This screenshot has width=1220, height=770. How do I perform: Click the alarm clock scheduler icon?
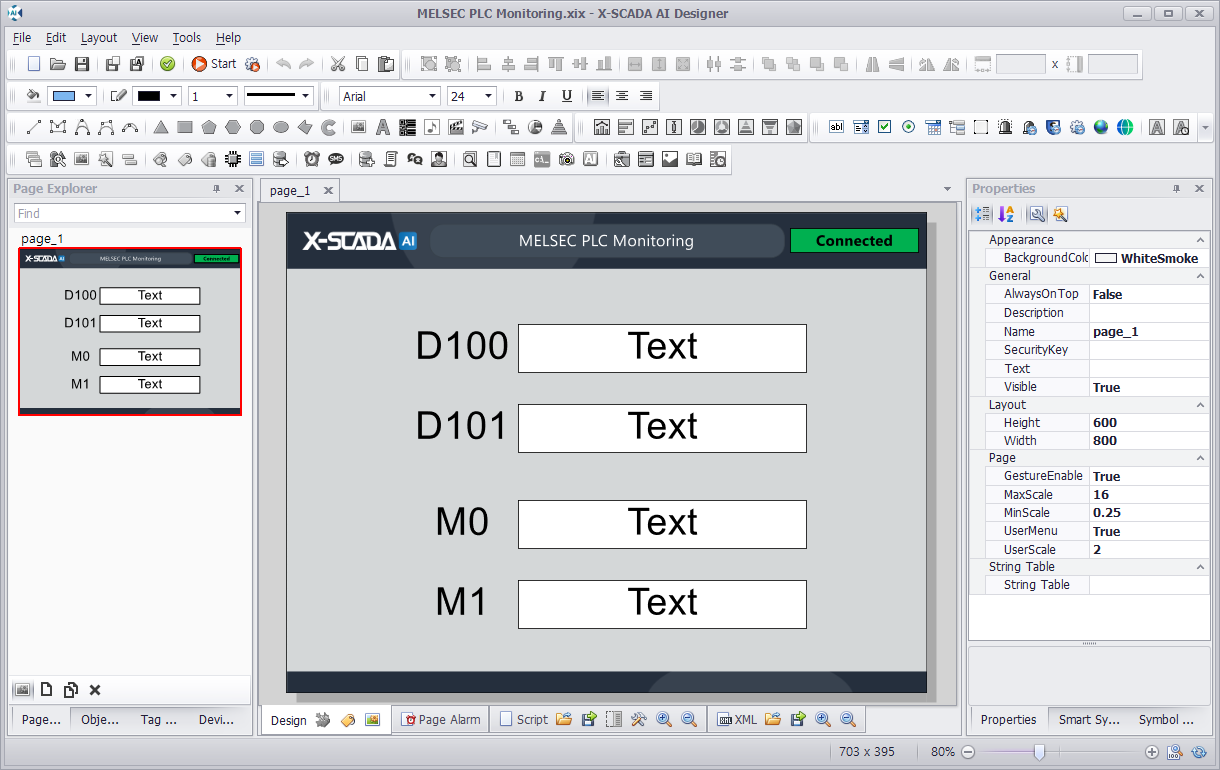312,159
